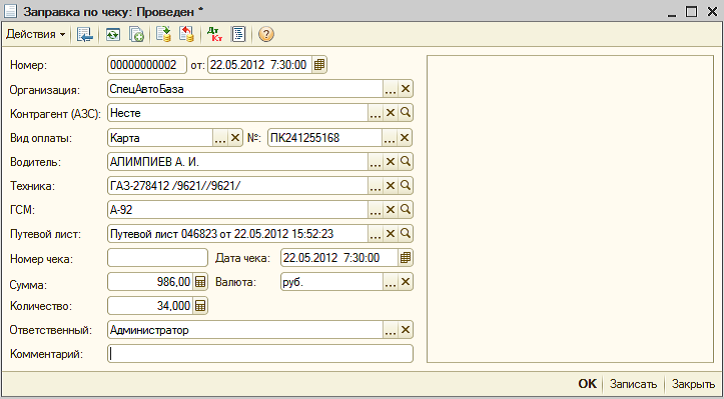Screen dimensions: 724x399
Task: Clear the Организация field with X
Action: tap(405, 89)
